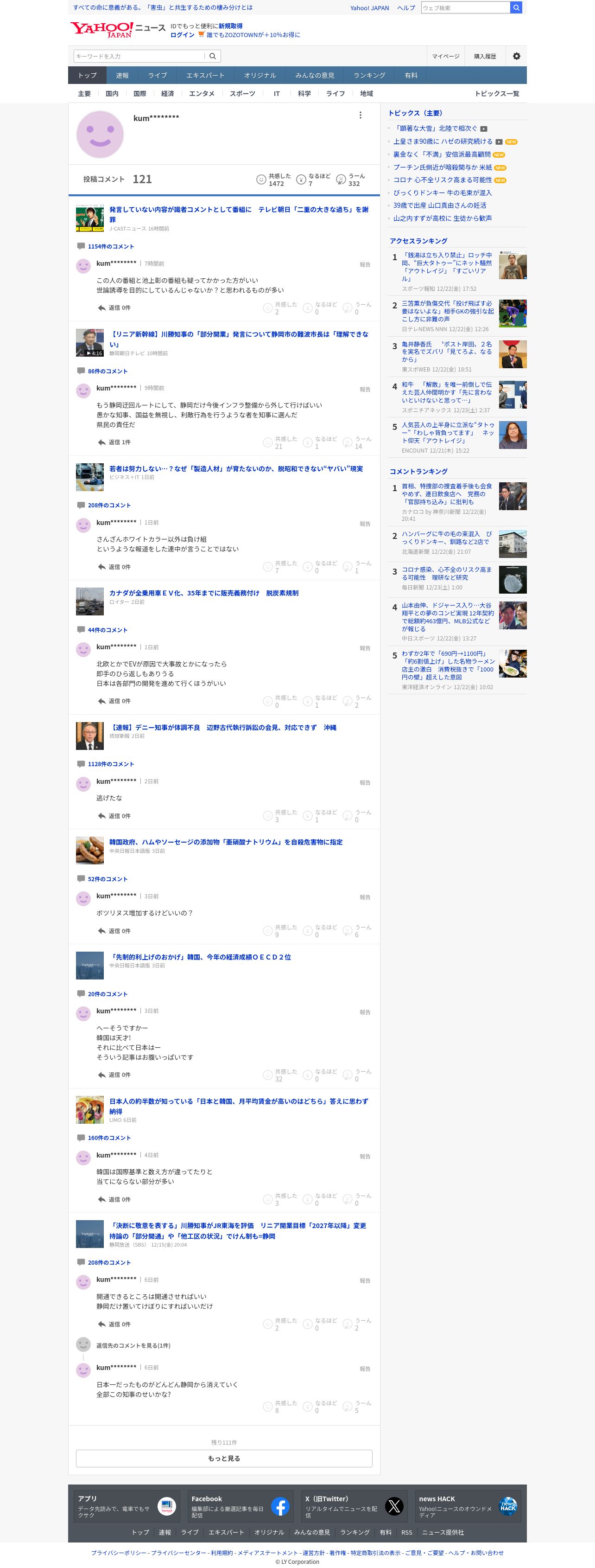The width and height of the screenshot is (595, 1568).
Task: Open トピックス一覧 link
Action: tap(496, 94)
